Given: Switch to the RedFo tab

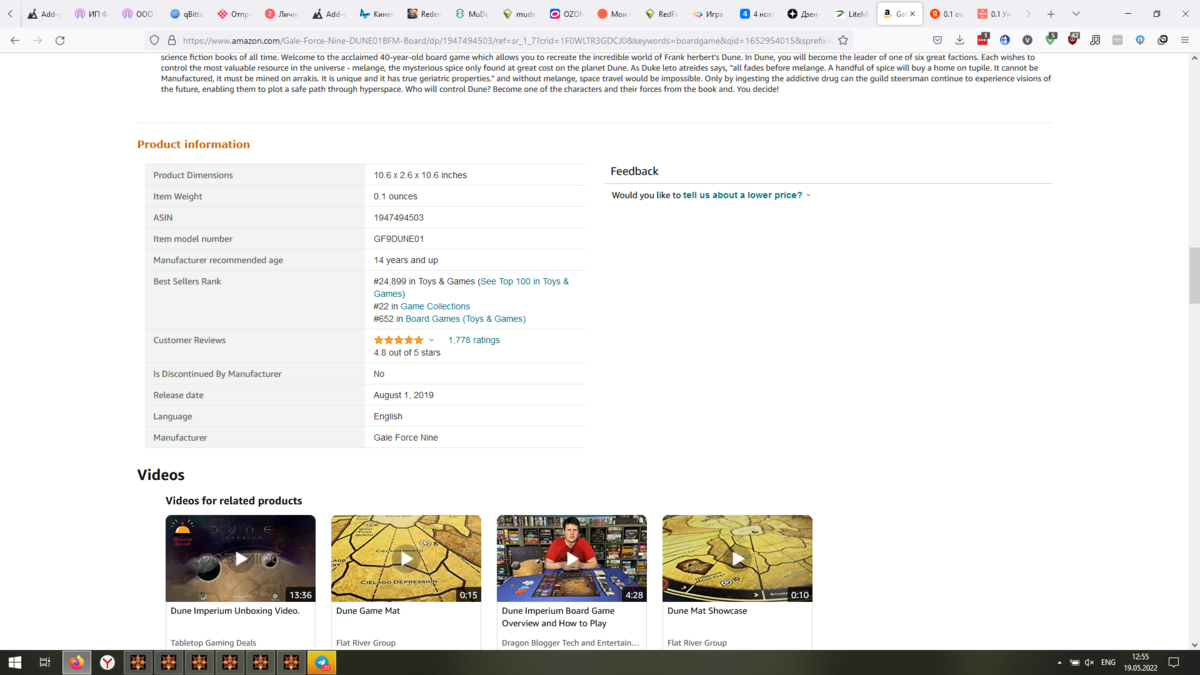Looking at the screenshot, I should click(x=662, y=14).
